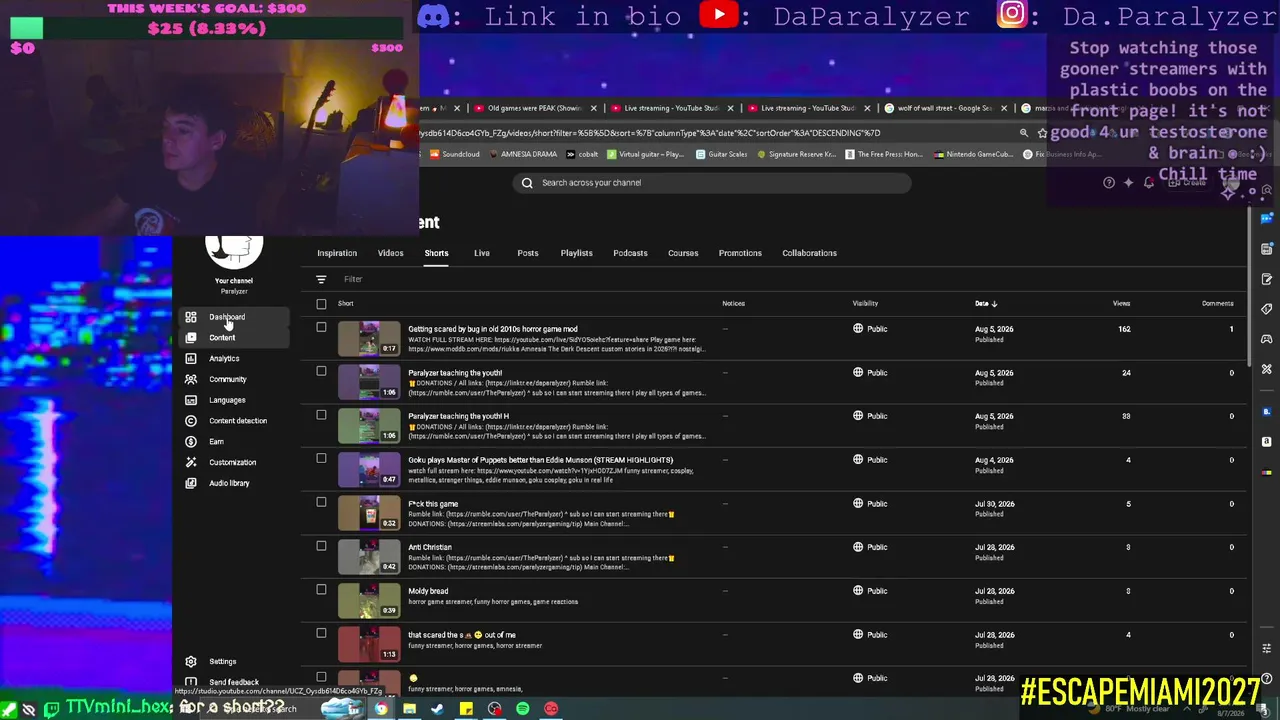
Task: Switch to 'Old games were PEAK' browser tab
Action: [x=535, y=108]
